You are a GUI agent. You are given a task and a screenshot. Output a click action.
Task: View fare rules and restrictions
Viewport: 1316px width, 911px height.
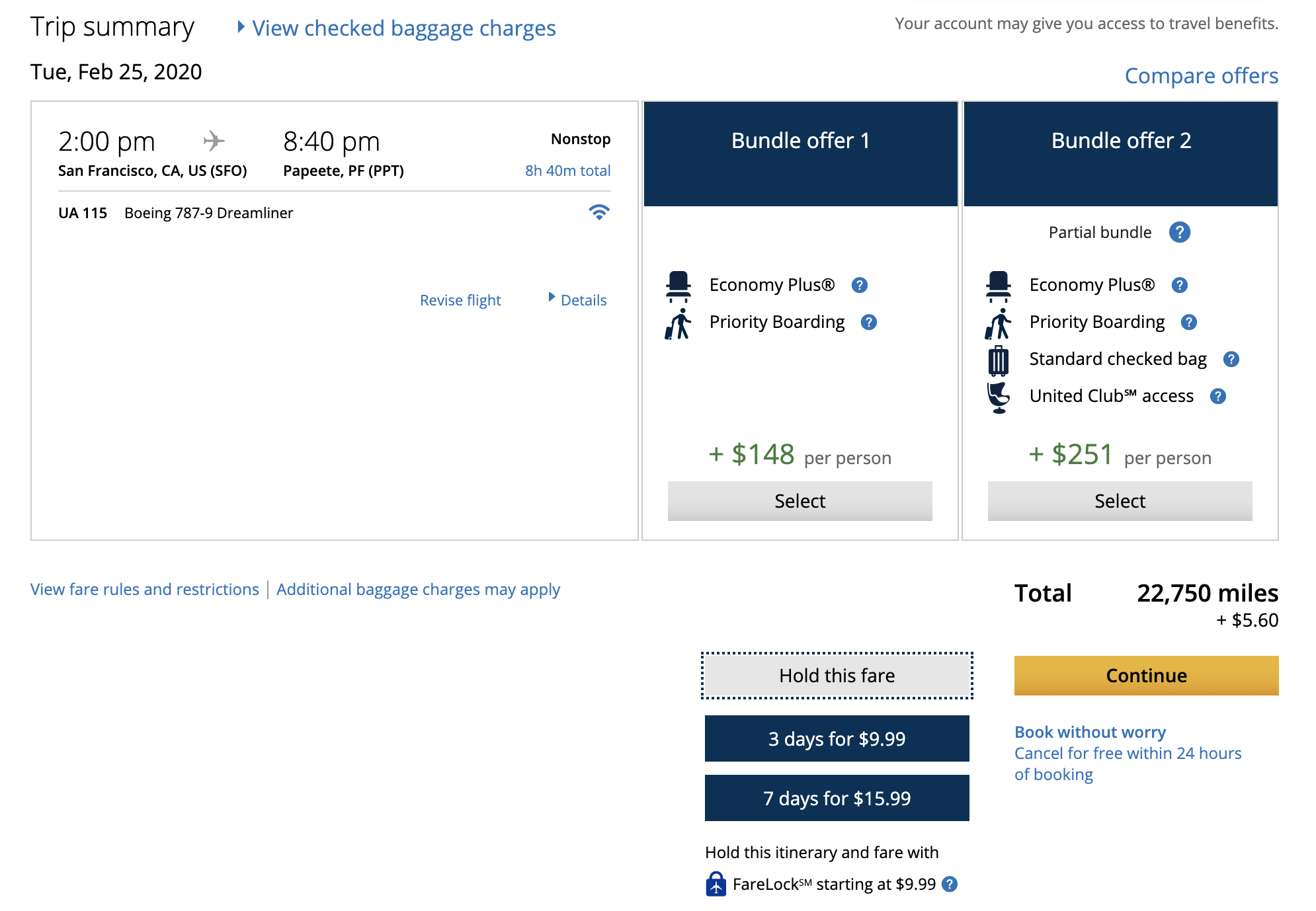145,589
